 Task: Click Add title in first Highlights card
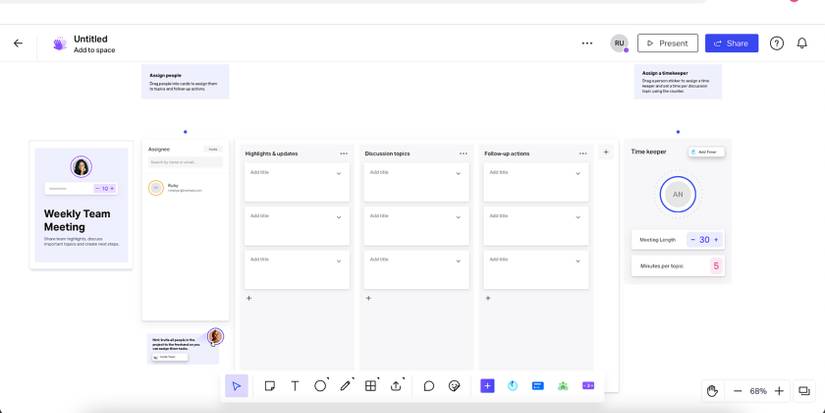(x=259, y=173)
